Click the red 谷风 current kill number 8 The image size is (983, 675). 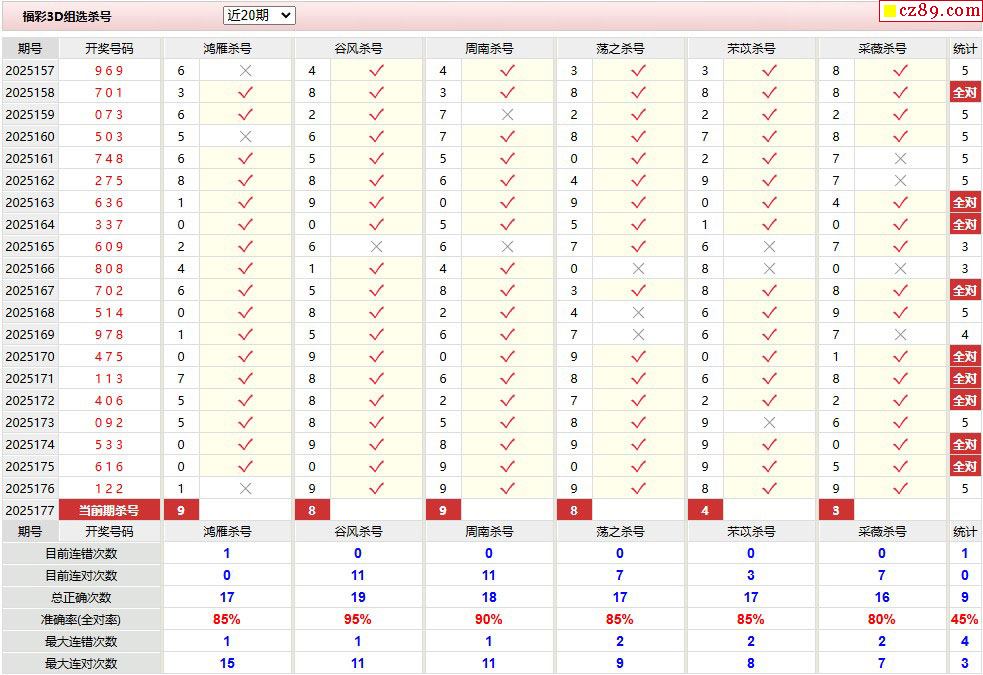pos(312,510)
